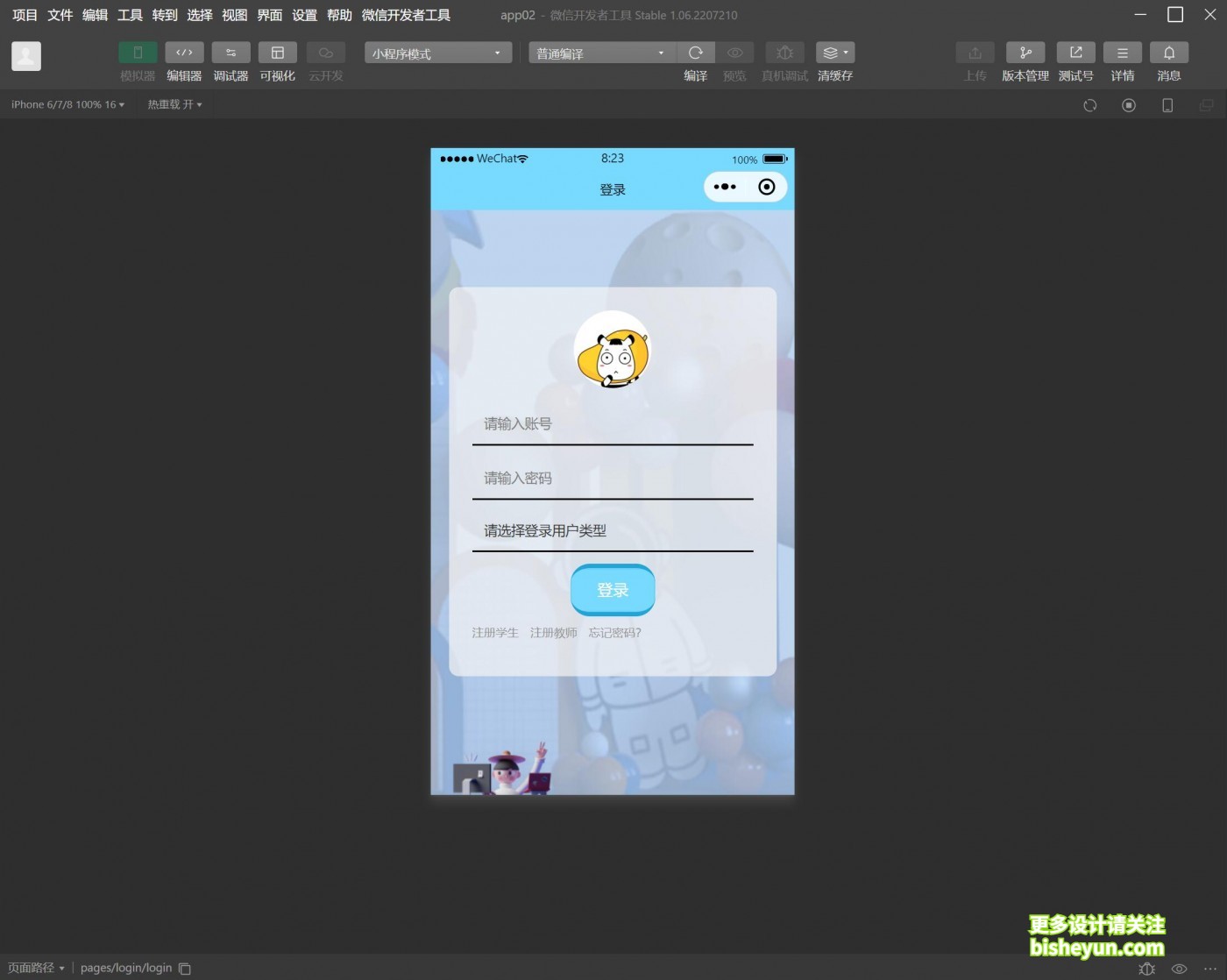The width and height of the screenshot is (1227, 980).
Task: Click the status bar more options dots
Action: 1210,969
